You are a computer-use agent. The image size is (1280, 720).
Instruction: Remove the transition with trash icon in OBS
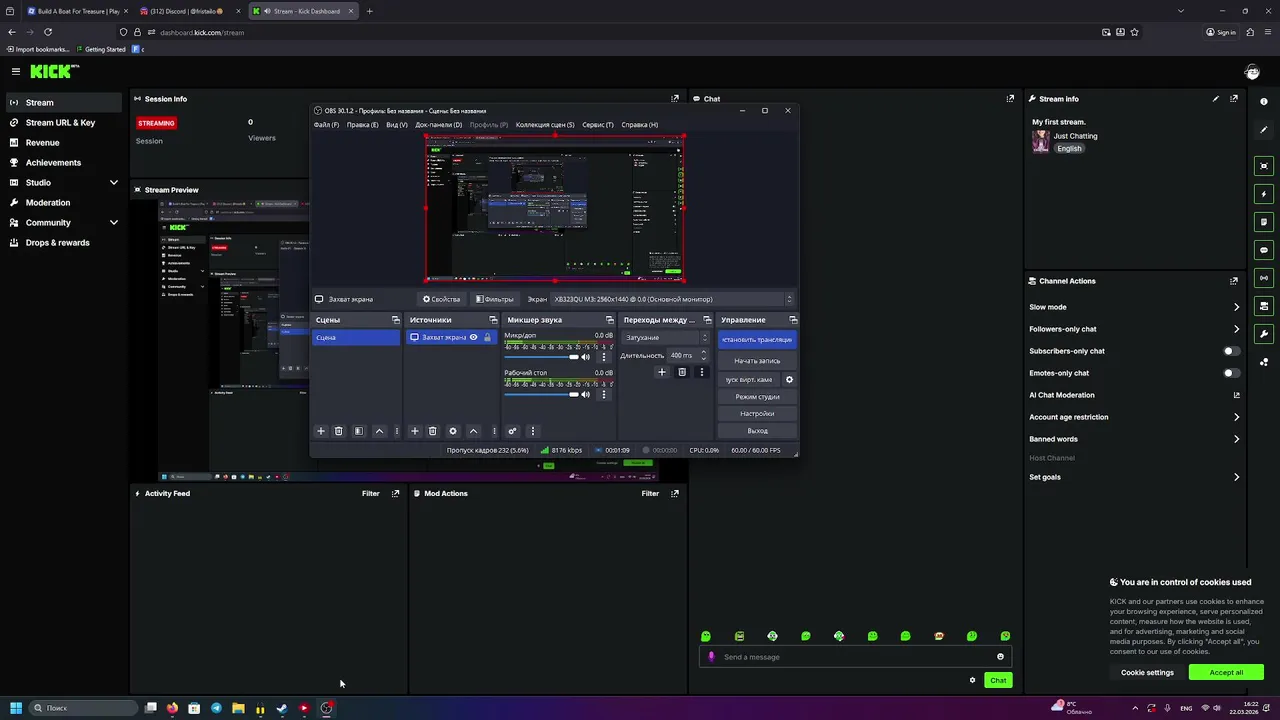pos(682,372)
